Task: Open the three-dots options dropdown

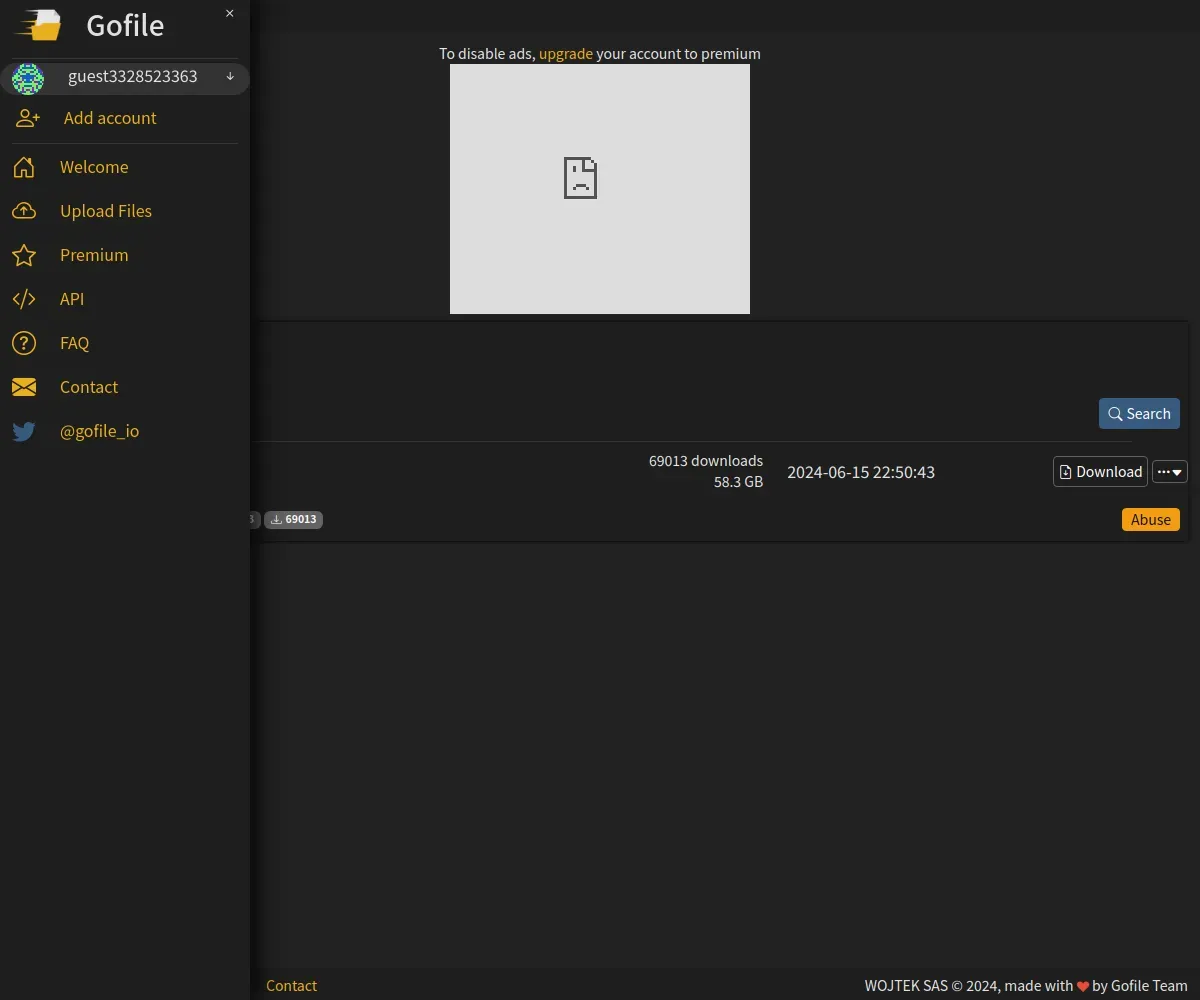Action: coord(1170,472)
